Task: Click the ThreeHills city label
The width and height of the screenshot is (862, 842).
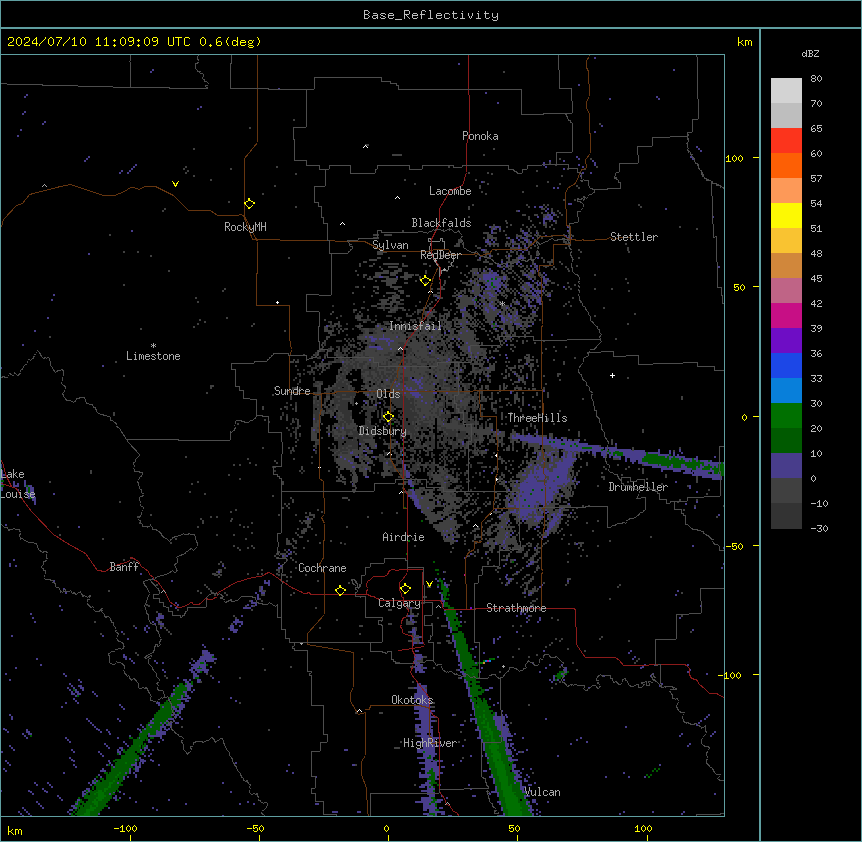Action: pos(537,418)
